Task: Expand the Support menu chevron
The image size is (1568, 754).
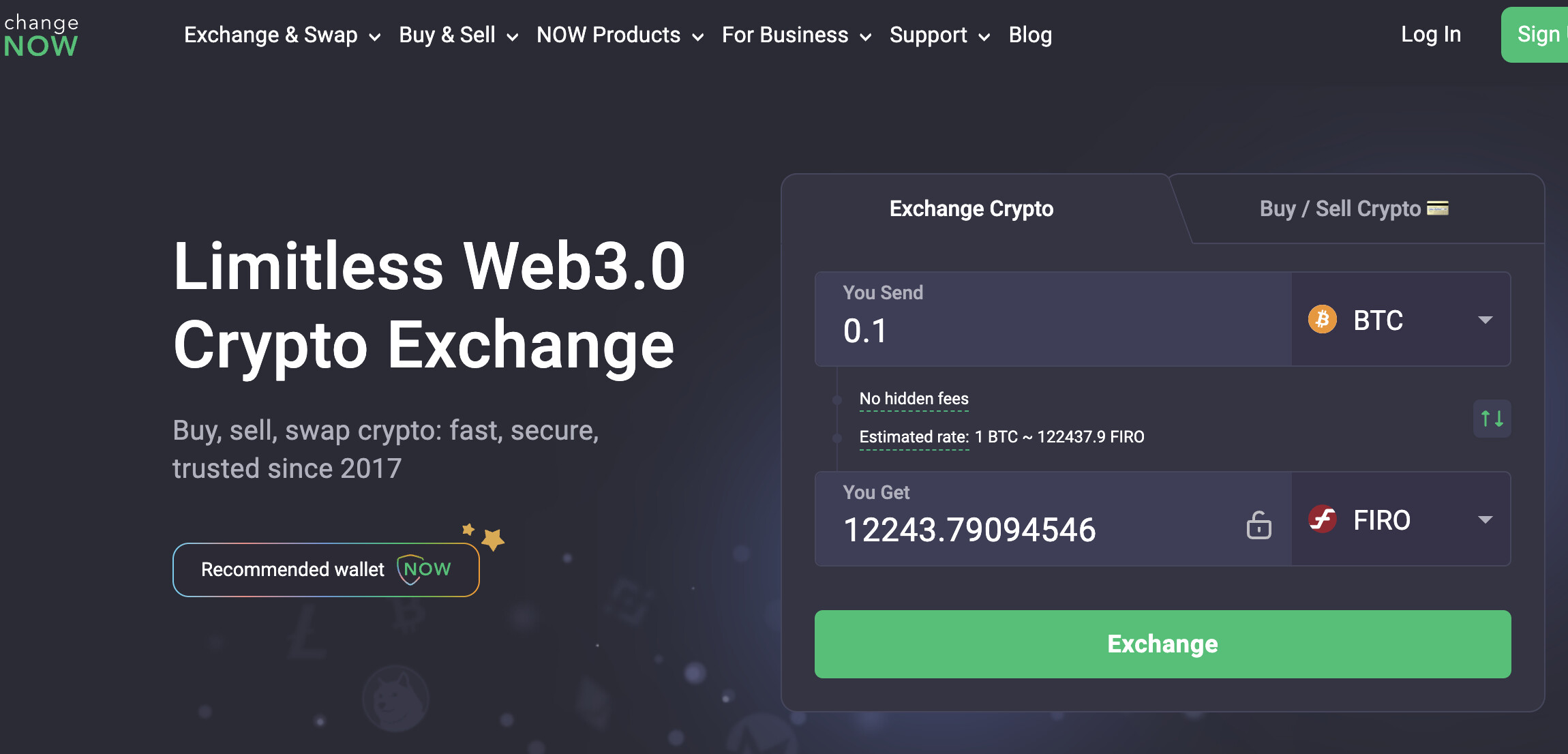Action: pos(984,37)
